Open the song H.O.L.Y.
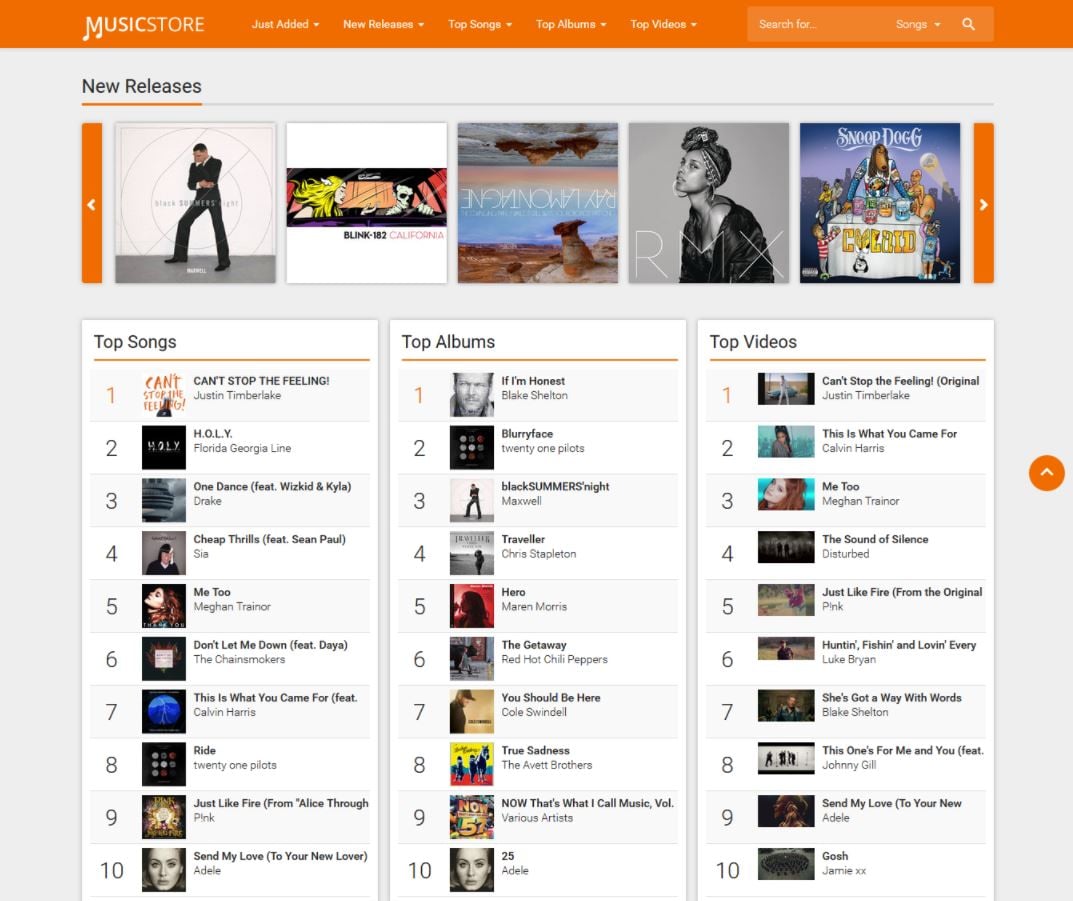Screen dimensions: 1073x901 click(x=213, y=434)
